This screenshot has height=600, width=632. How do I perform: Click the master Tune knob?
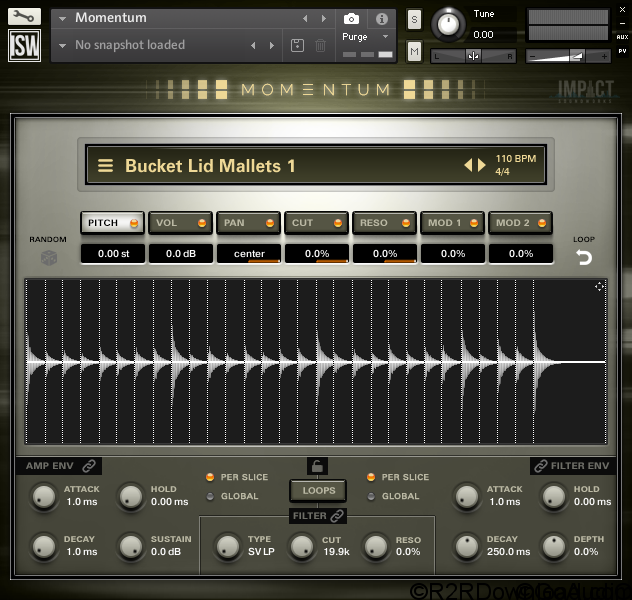pyautogui.click(x=448, y=25)
